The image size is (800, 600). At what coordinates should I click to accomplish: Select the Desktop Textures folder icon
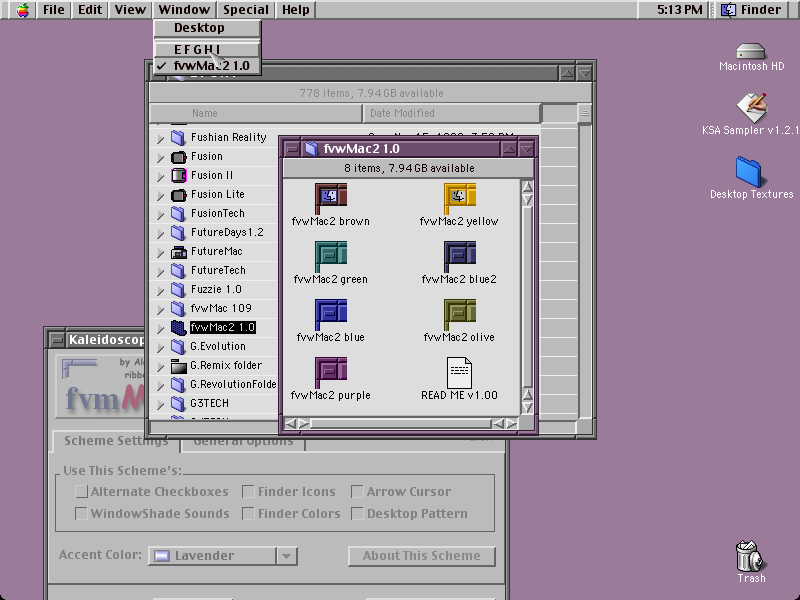click(748, 171)
